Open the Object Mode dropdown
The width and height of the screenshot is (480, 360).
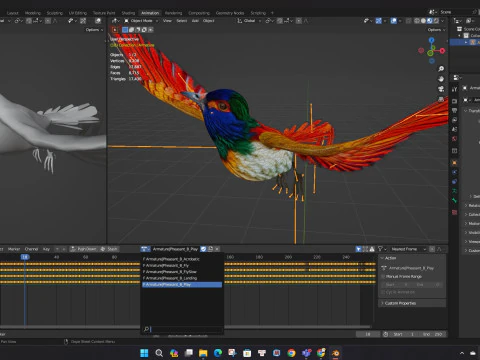click(x=141, y=21)
